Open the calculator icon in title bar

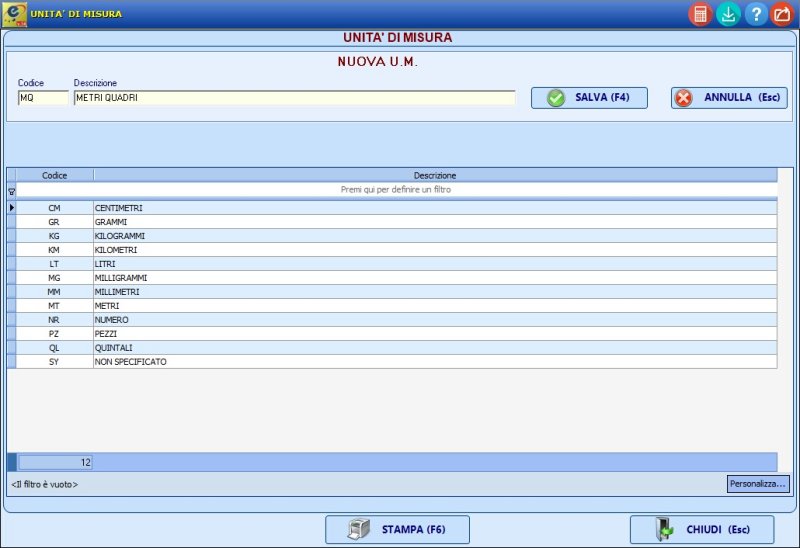click(700, 14)
